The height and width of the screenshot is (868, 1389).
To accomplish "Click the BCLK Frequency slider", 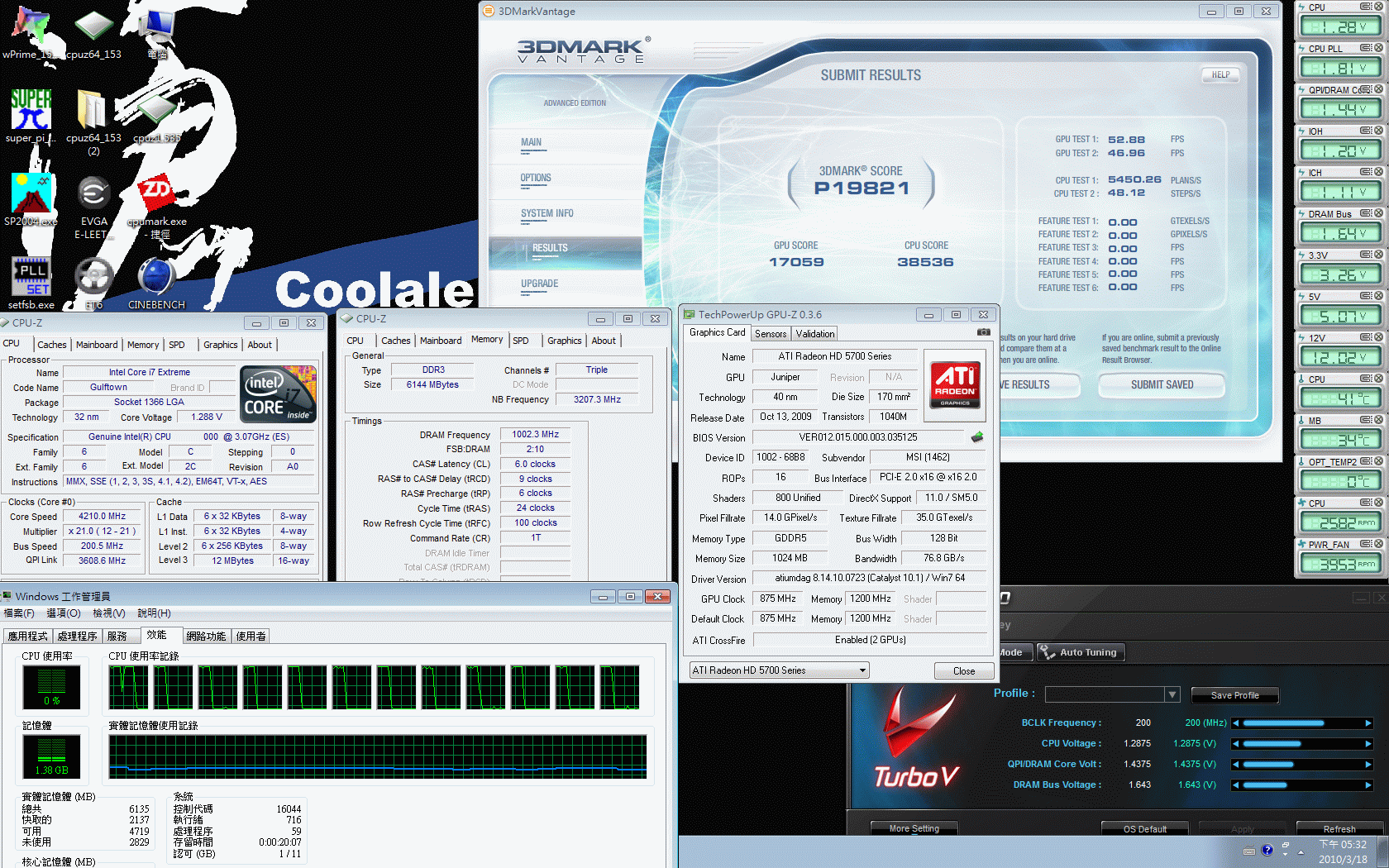I will (1302, 723).
